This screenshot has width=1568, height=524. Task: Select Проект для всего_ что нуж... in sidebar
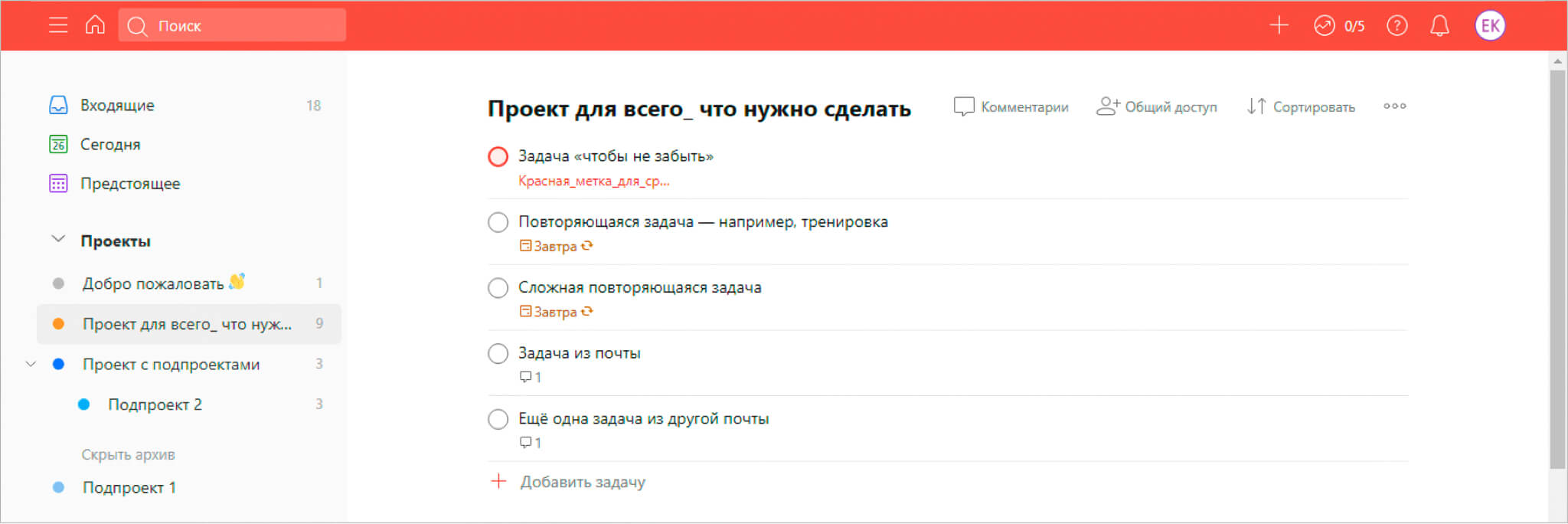tap(188, 323)
